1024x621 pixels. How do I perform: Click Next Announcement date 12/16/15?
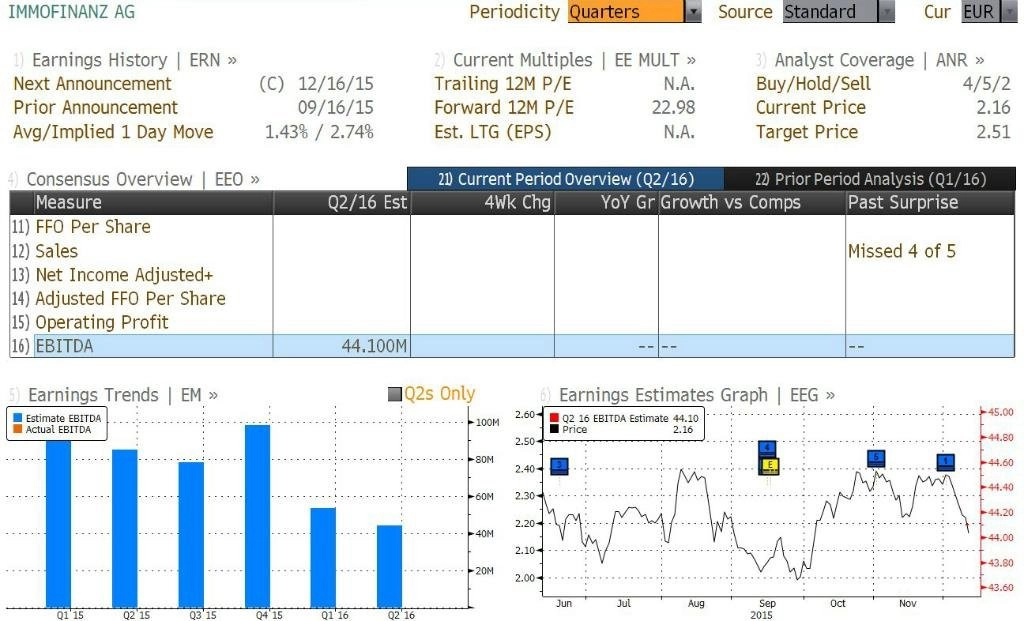336,84
